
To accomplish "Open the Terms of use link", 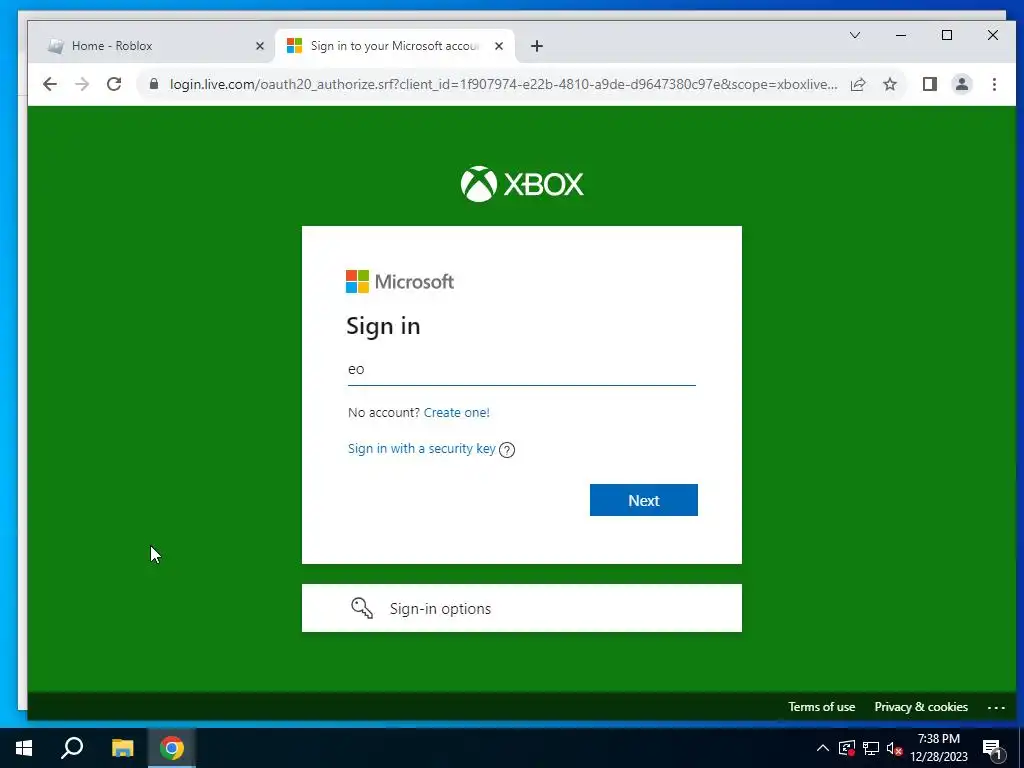I will tap(822, 707).
